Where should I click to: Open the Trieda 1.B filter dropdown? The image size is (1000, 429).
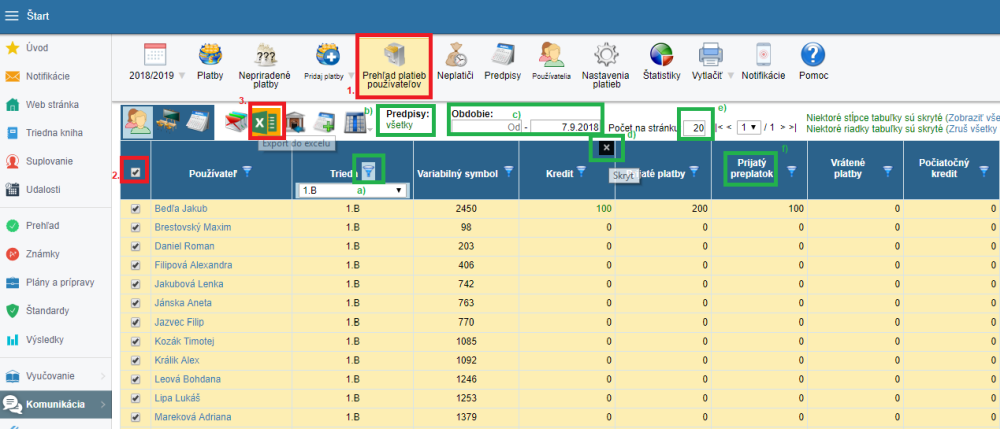[352, 190]
